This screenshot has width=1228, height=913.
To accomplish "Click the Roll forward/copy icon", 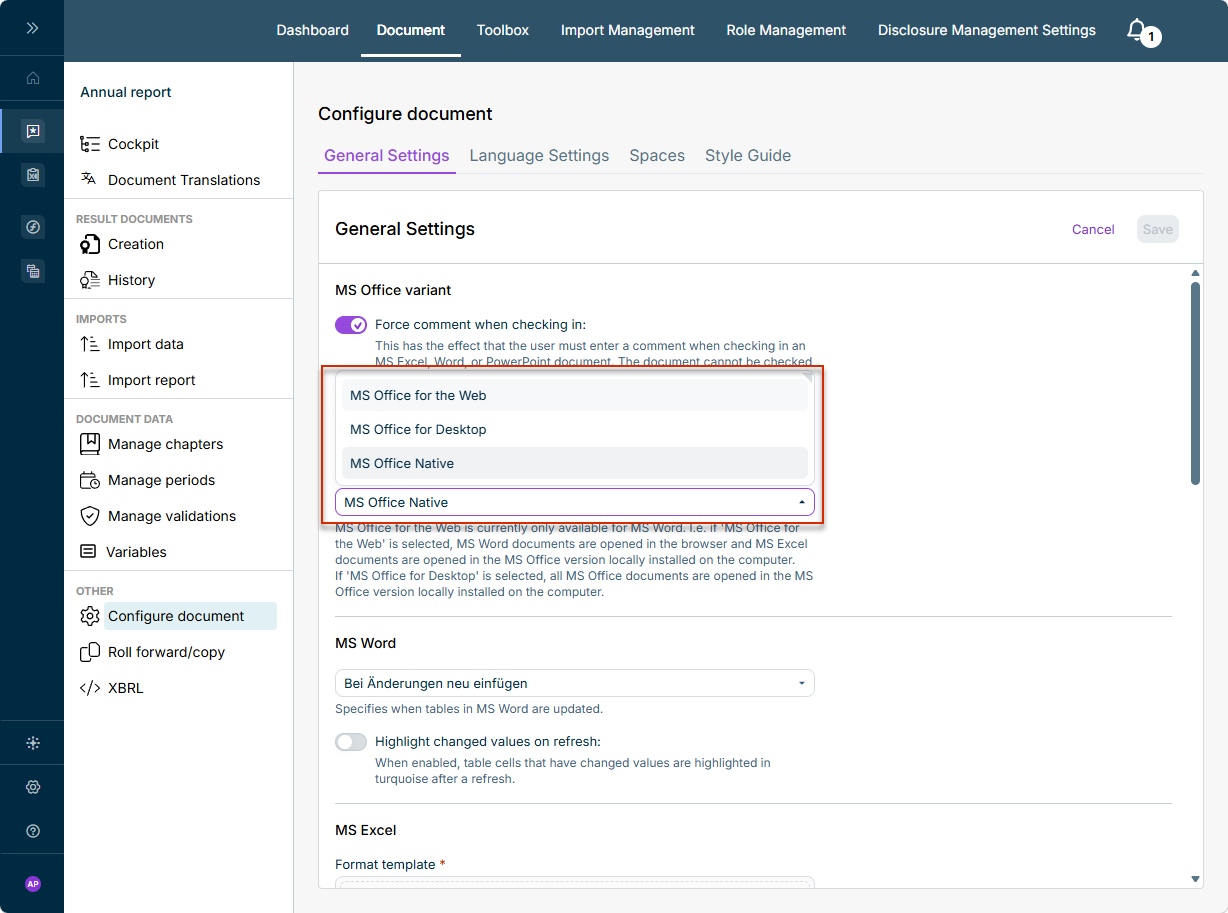I will click(89, 652).
